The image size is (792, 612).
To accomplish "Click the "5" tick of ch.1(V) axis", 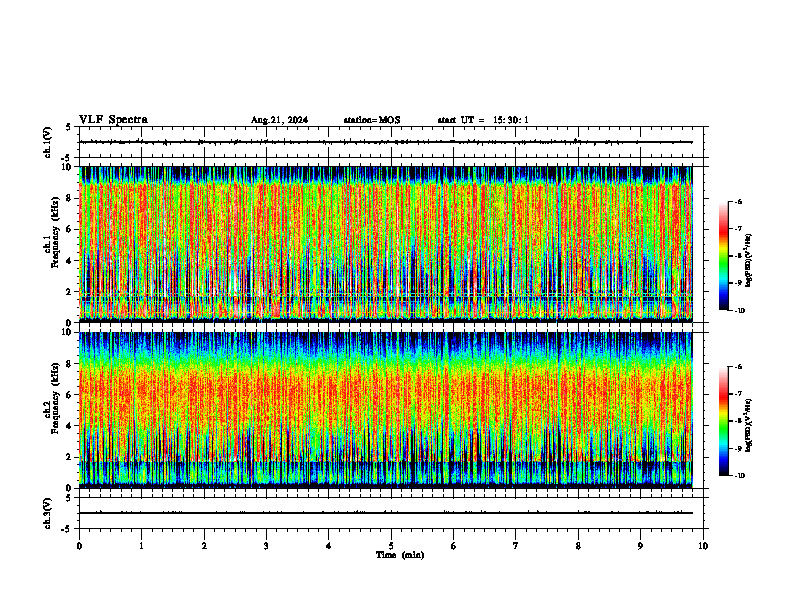I will point(69,128).
